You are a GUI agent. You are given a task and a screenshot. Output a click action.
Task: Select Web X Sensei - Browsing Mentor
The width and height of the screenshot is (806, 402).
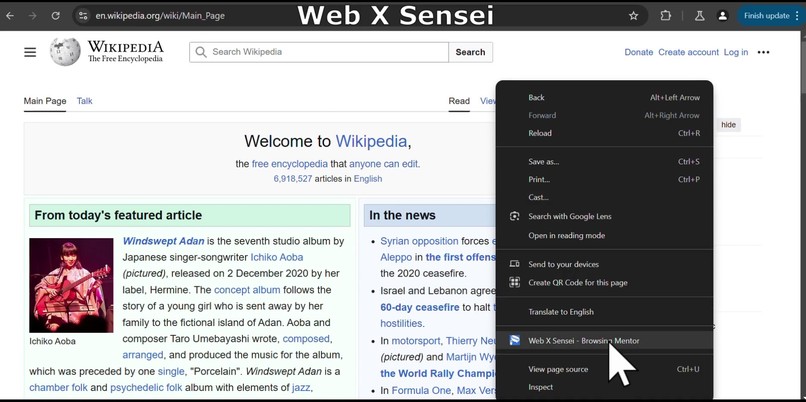[604, 340]
